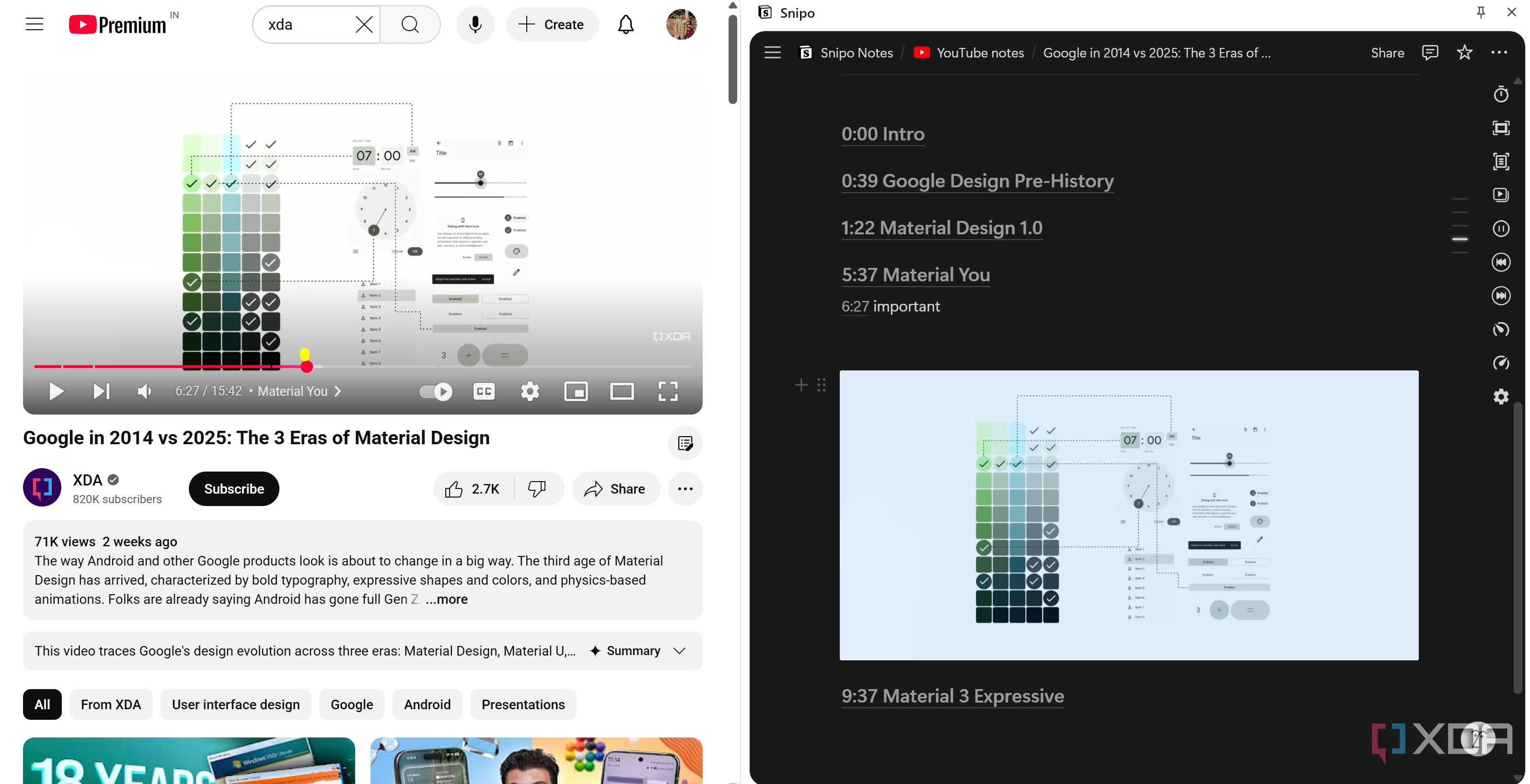The image size is (1530, 784).
Task: Play the video
Action: 56,392
